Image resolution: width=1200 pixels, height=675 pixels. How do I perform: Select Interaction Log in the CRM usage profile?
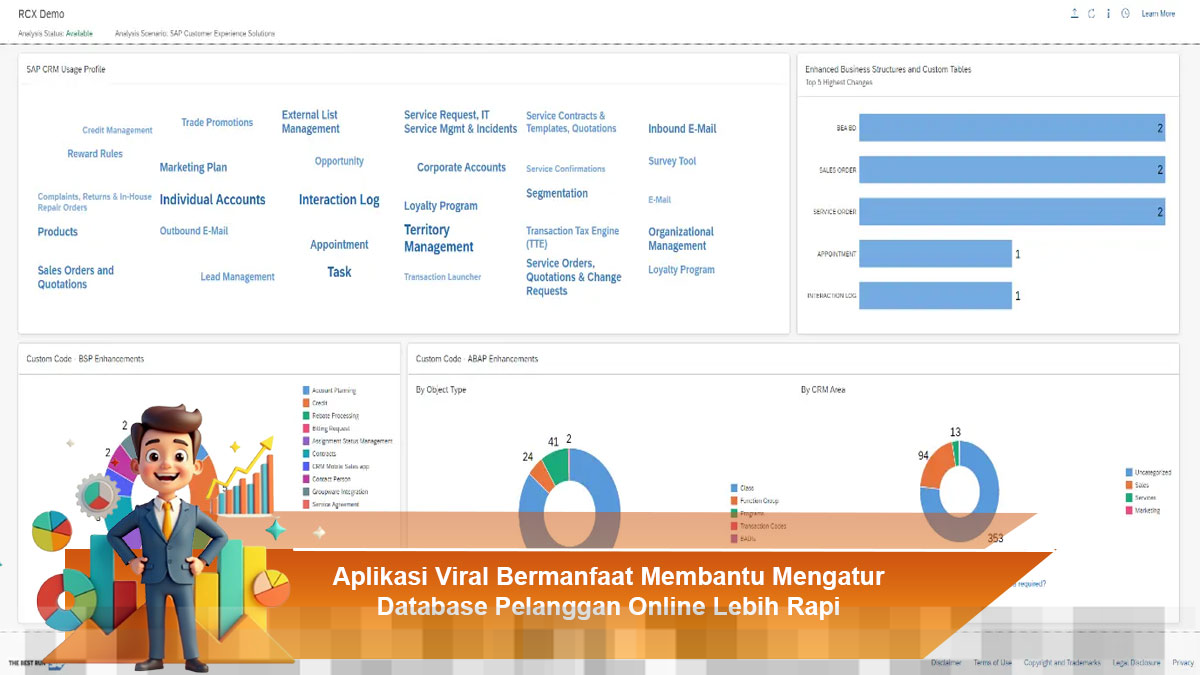tap(338, 200)
